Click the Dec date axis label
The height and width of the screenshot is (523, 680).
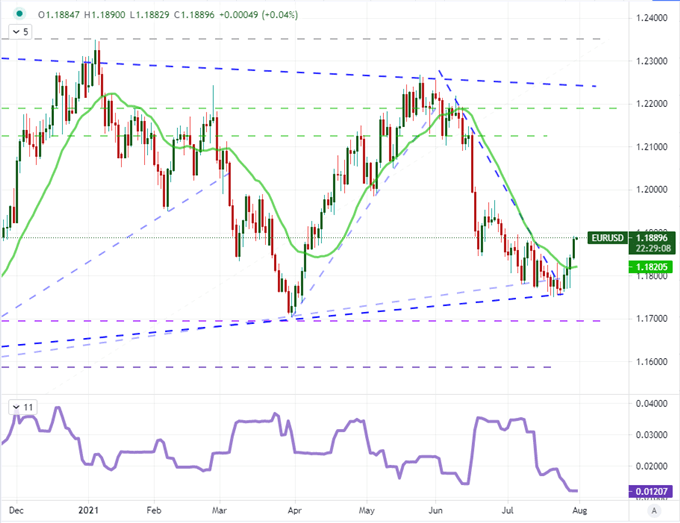point(16,510)
